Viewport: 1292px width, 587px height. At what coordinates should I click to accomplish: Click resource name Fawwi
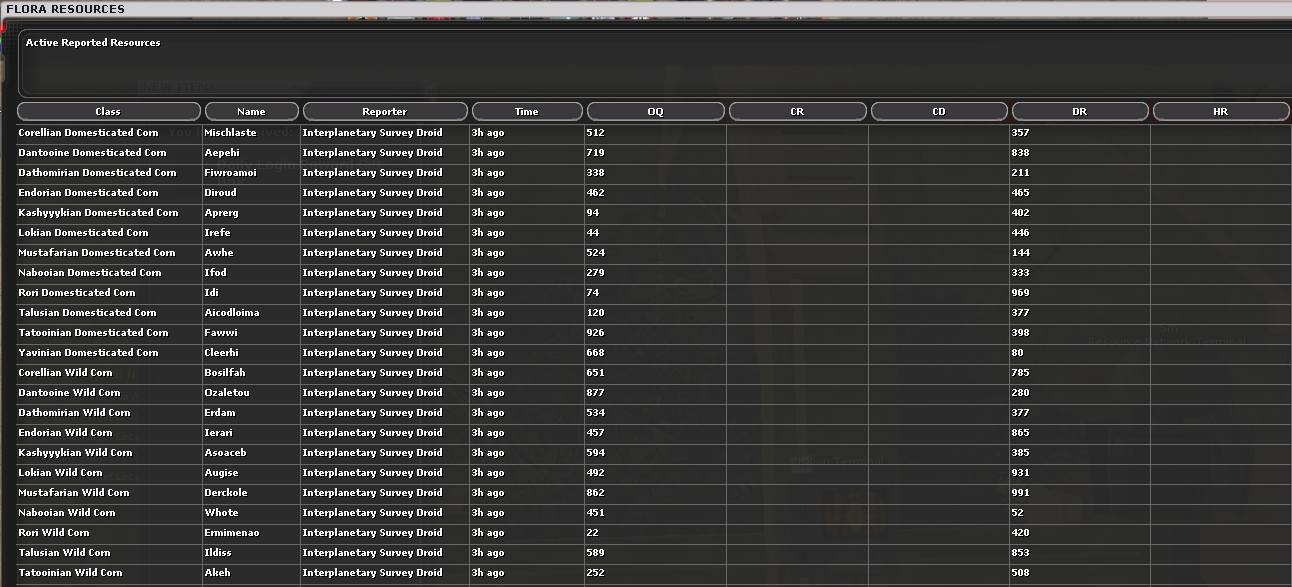tap(221, 333)
